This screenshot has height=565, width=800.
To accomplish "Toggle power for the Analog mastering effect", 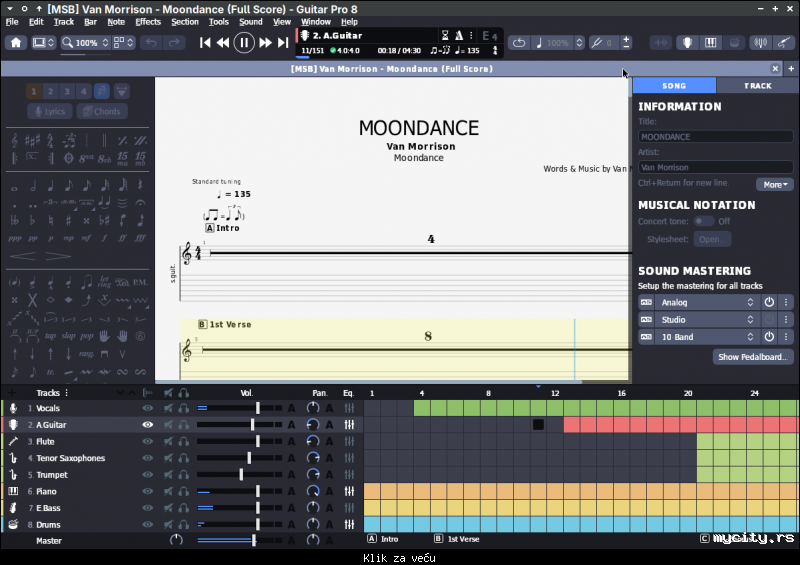I will (x=769, y=302).
